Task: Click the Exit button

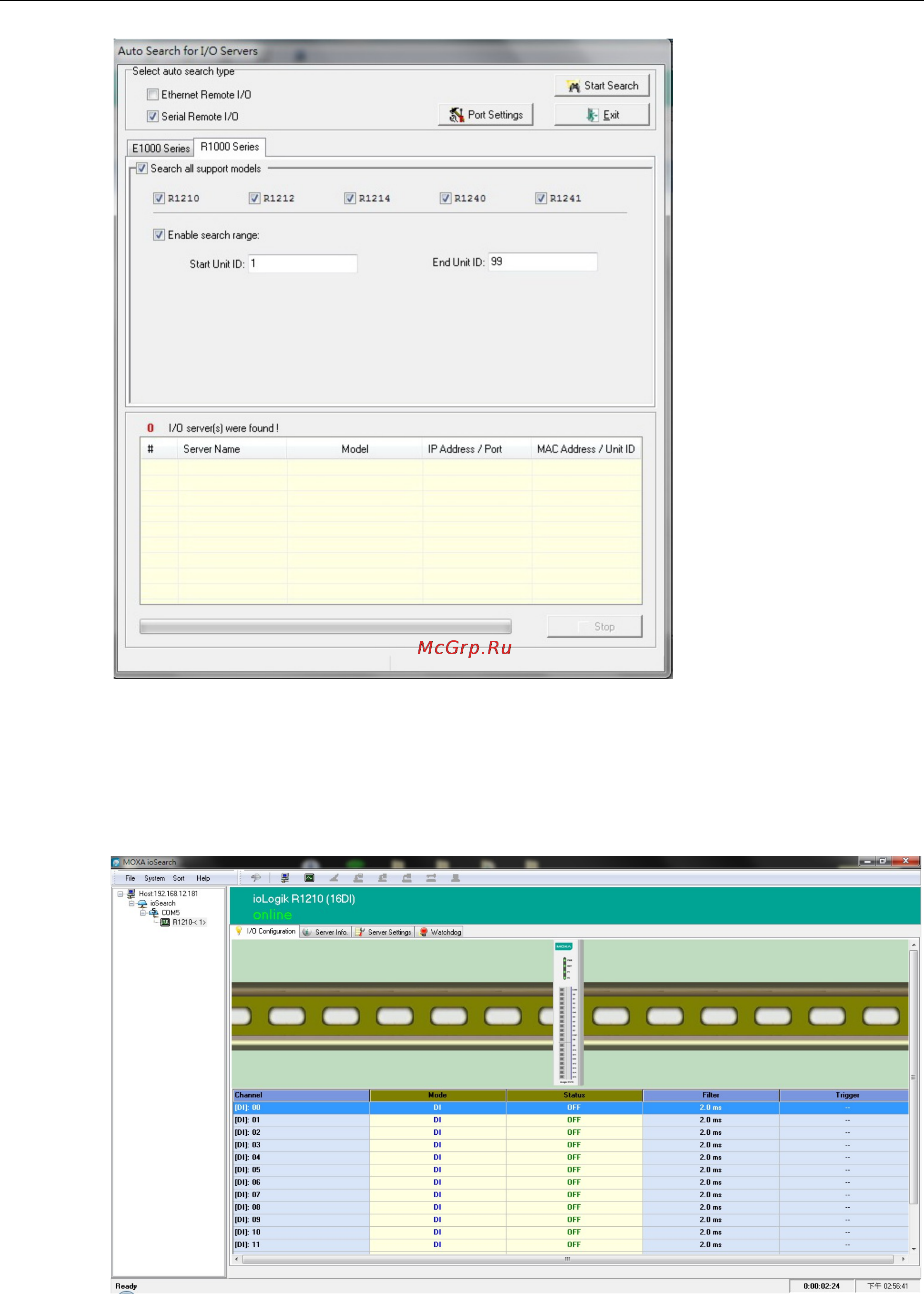Action: tap(602, 114)
